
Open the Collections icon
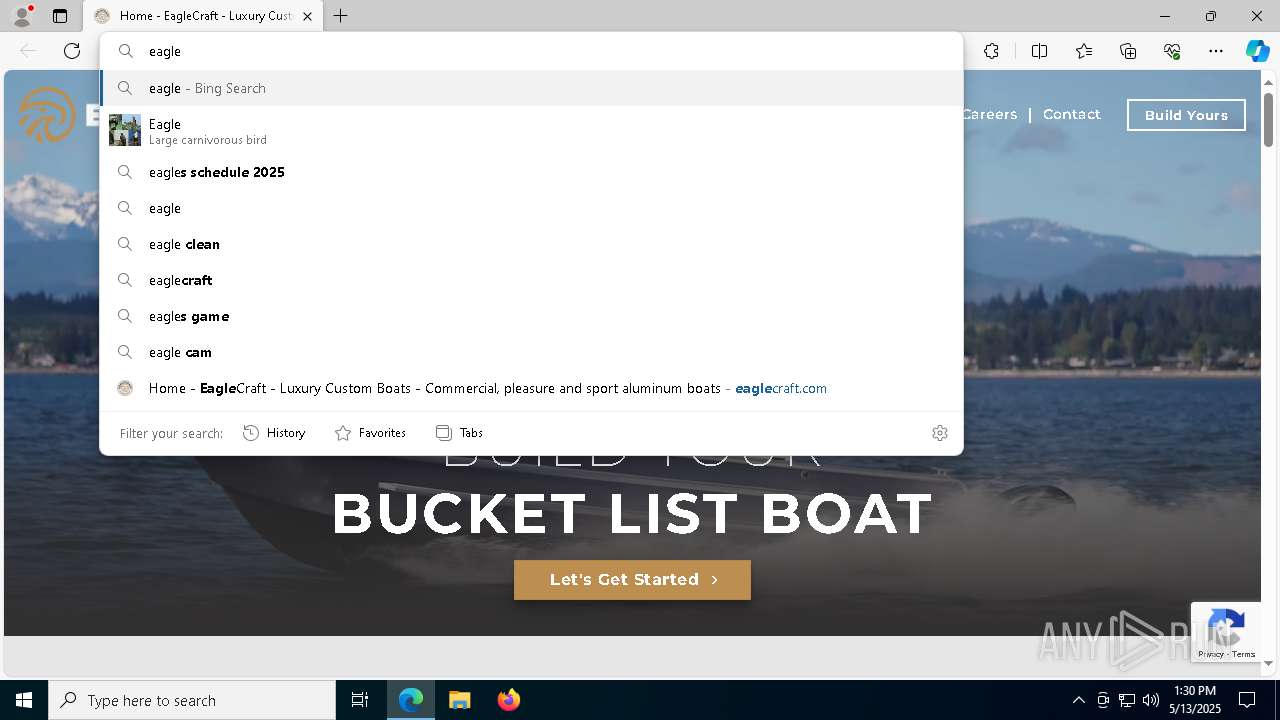point(1128,51)
